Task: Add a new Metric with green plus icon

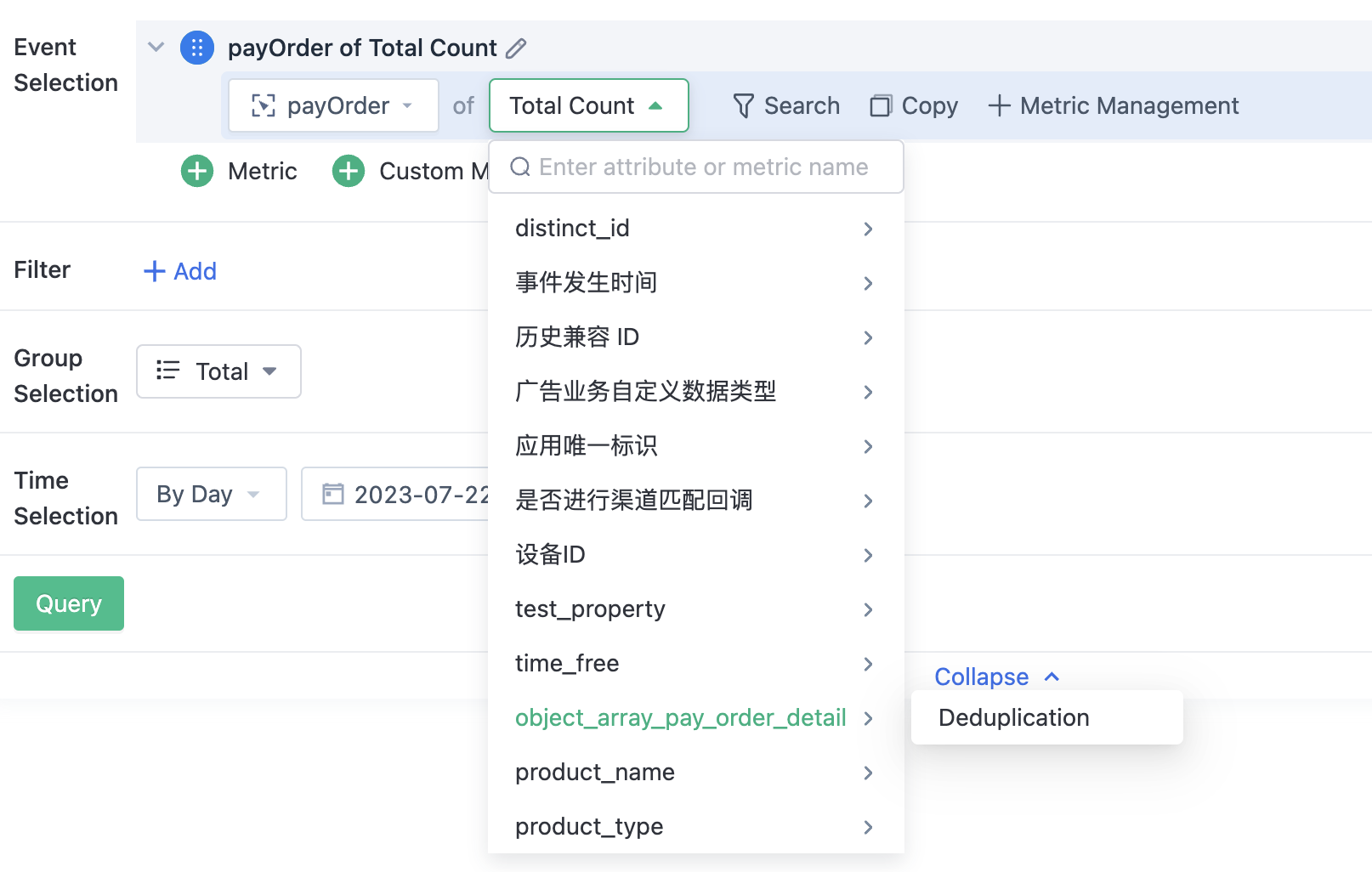Action: pyautogui.click(x=196, y=171)
